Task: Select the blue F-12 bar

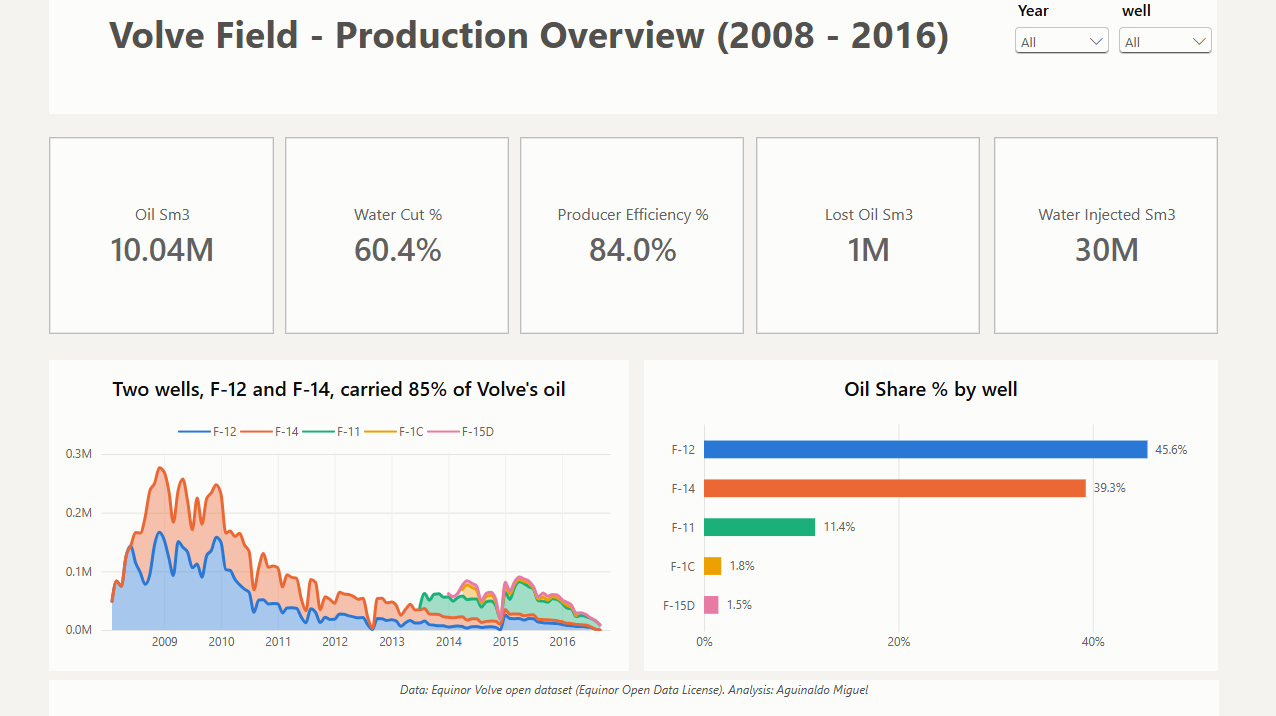Action: 926,450
